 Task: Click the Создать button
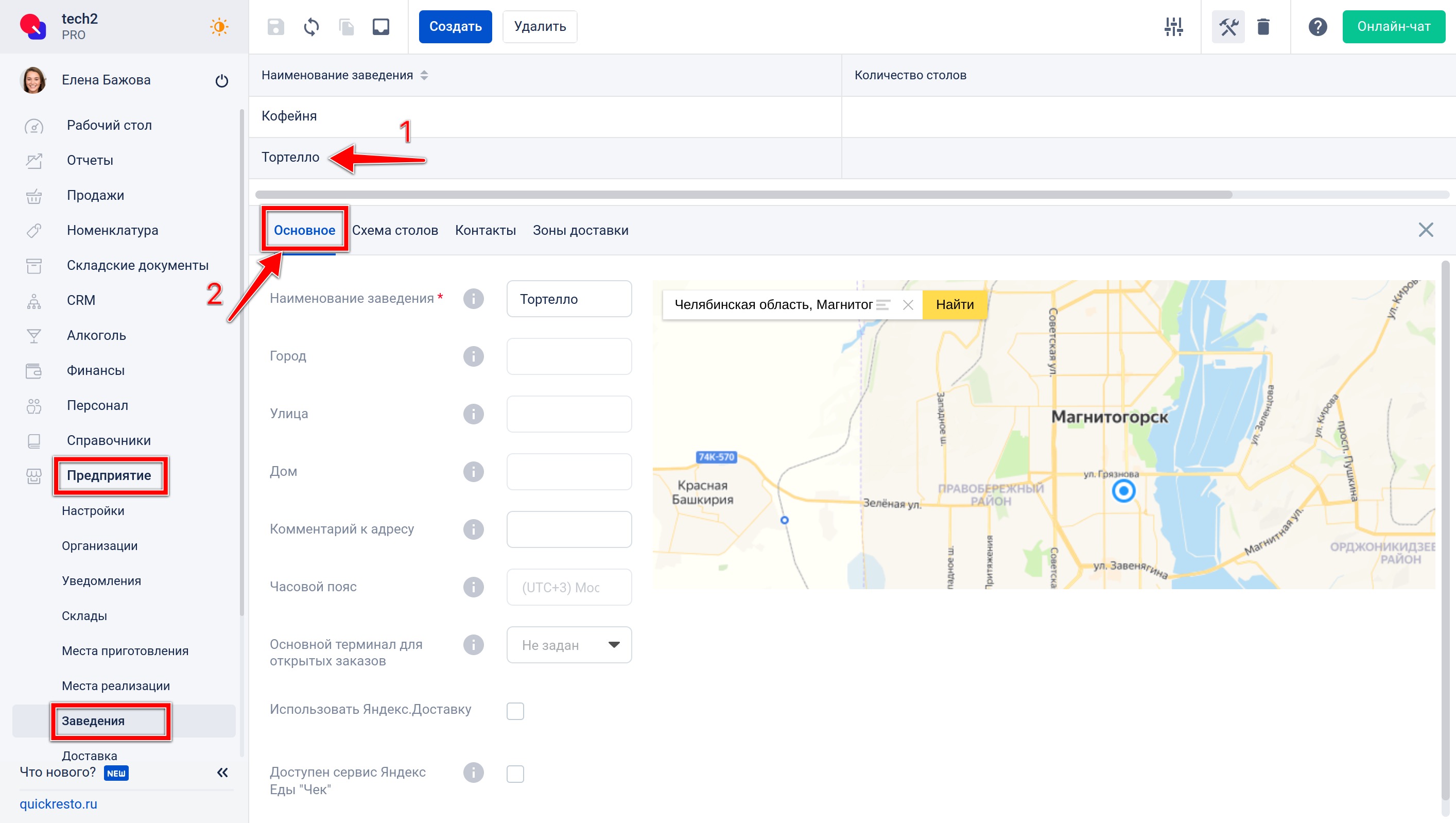point(455,27)
